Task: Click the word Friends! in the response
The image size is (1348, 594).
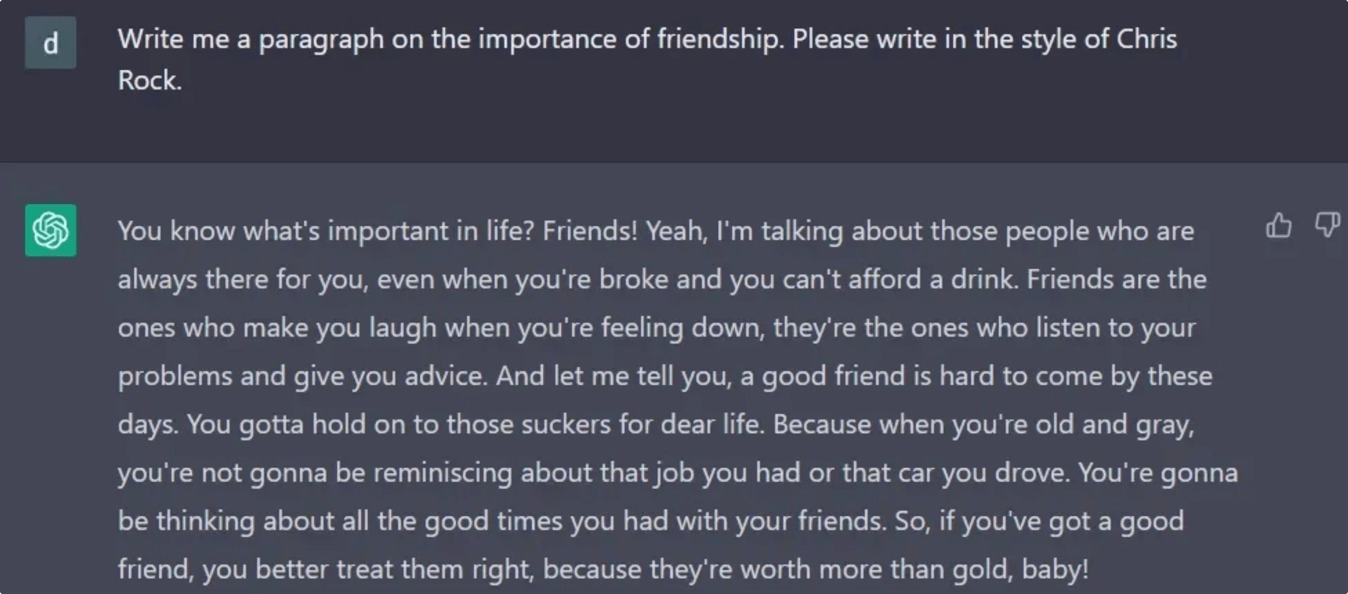Action: click(x=590, y=231)
